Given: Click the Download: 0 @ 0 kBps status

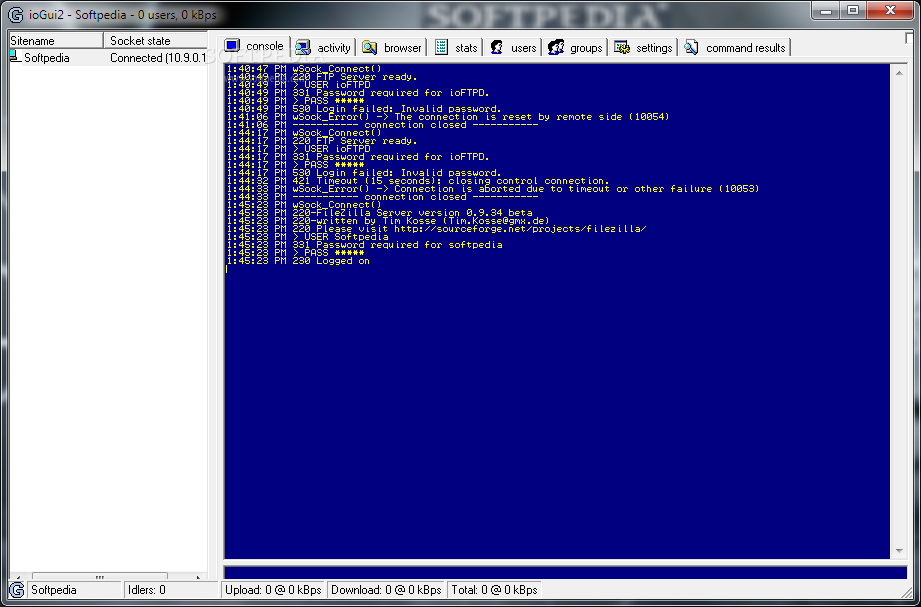Looking at the screenshot, I should [x=386, y=590].
